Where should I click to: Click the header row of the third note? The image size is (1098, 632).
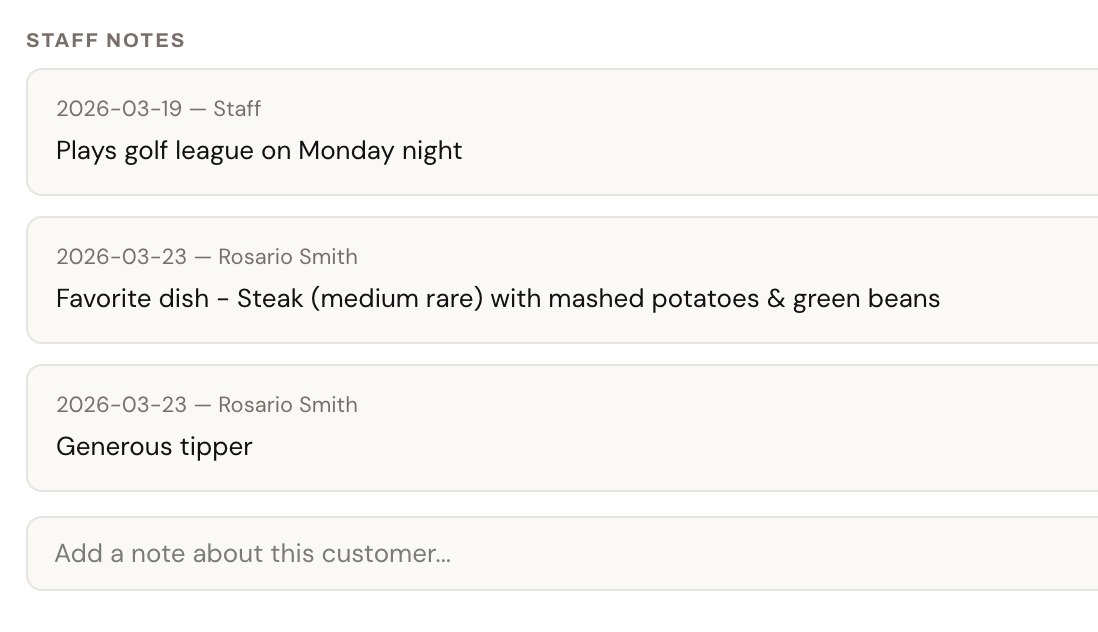(207, 404)
